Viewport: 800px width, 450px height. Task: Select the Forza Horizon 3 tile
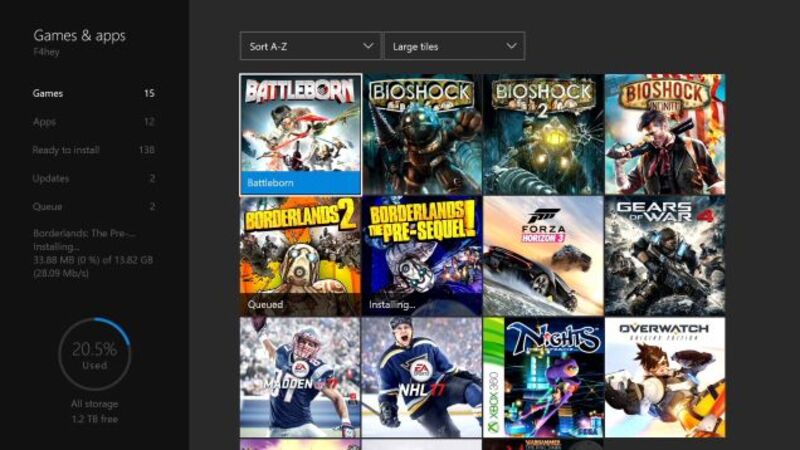[x=543, y=255]
